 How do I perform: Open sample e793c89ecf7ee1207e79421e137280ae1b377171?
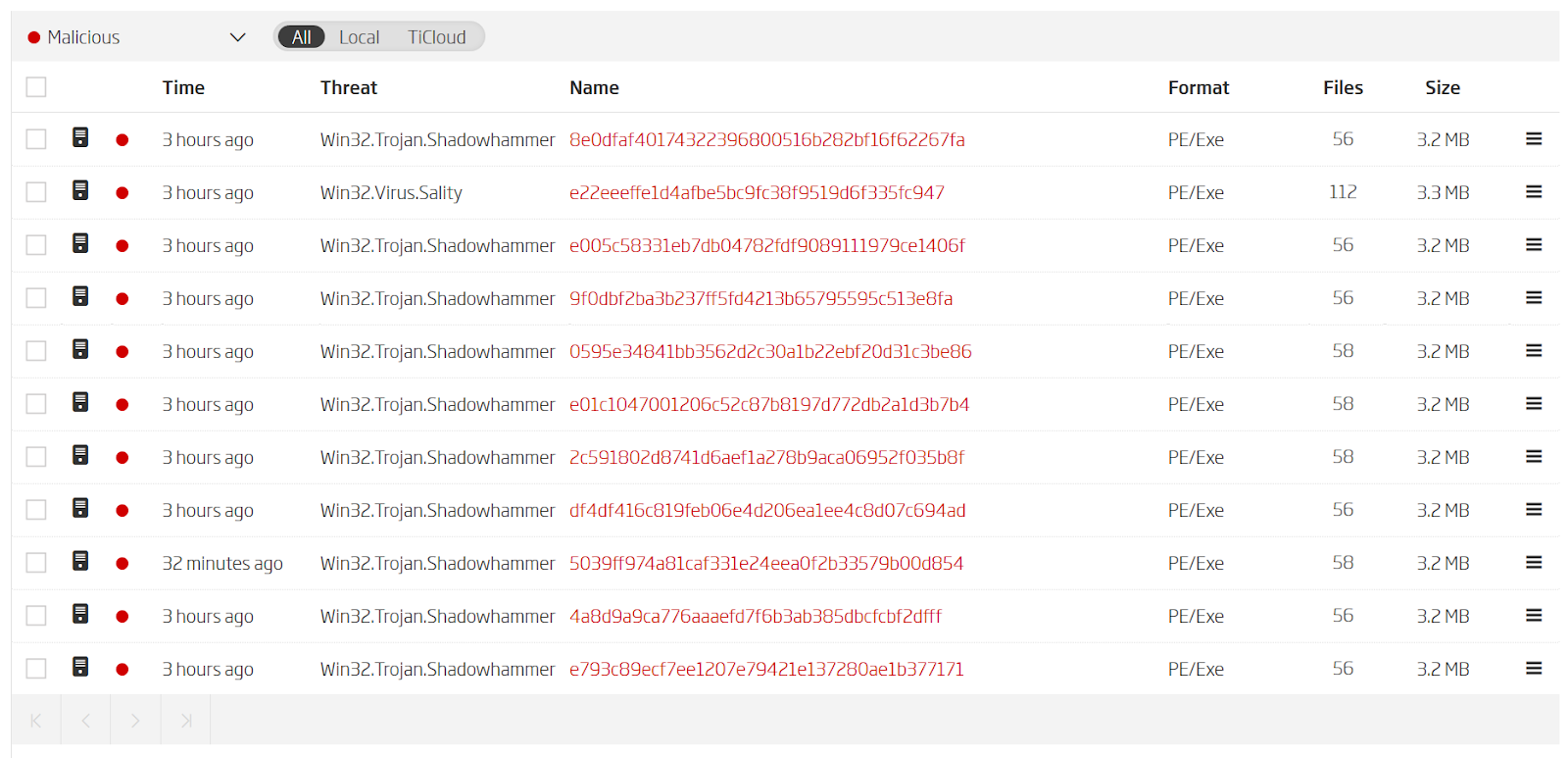pyautogui.click(x=766, y=669)
